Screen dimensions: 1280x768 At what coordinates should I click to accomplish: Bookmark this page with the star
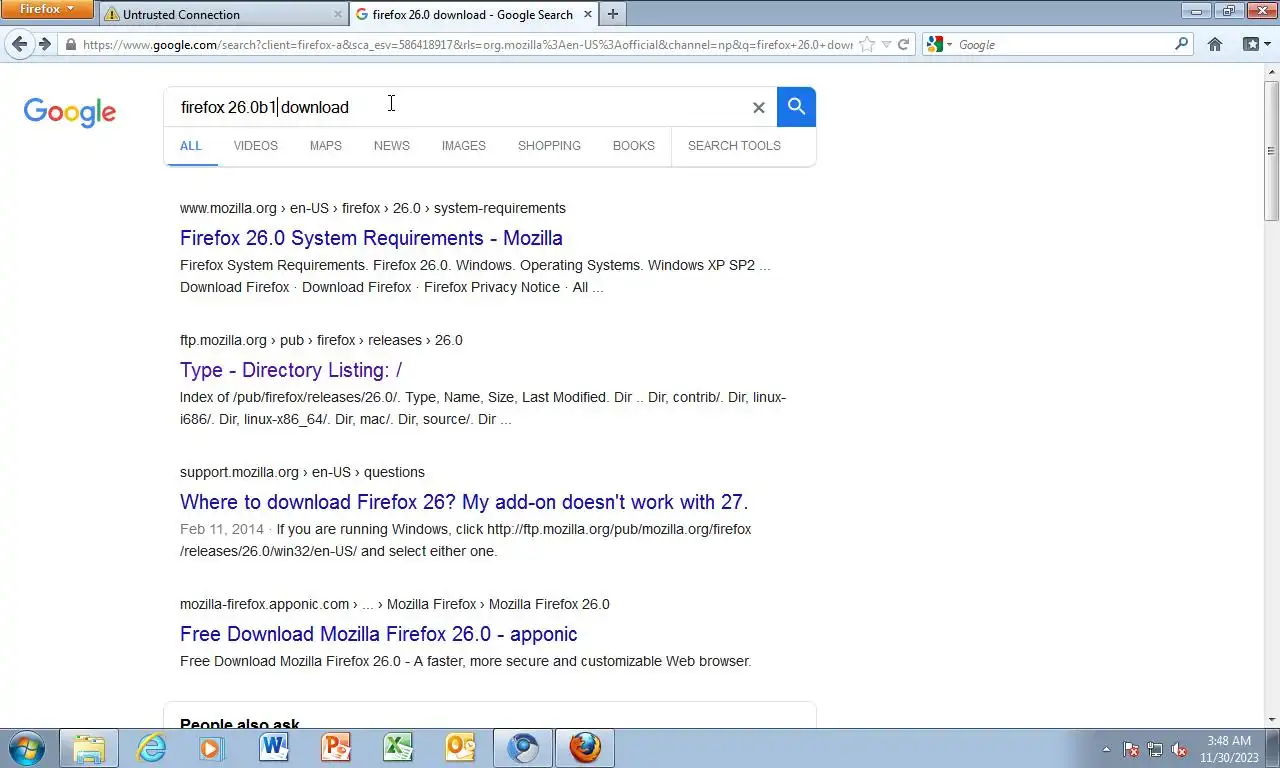(x=867, y=45)
